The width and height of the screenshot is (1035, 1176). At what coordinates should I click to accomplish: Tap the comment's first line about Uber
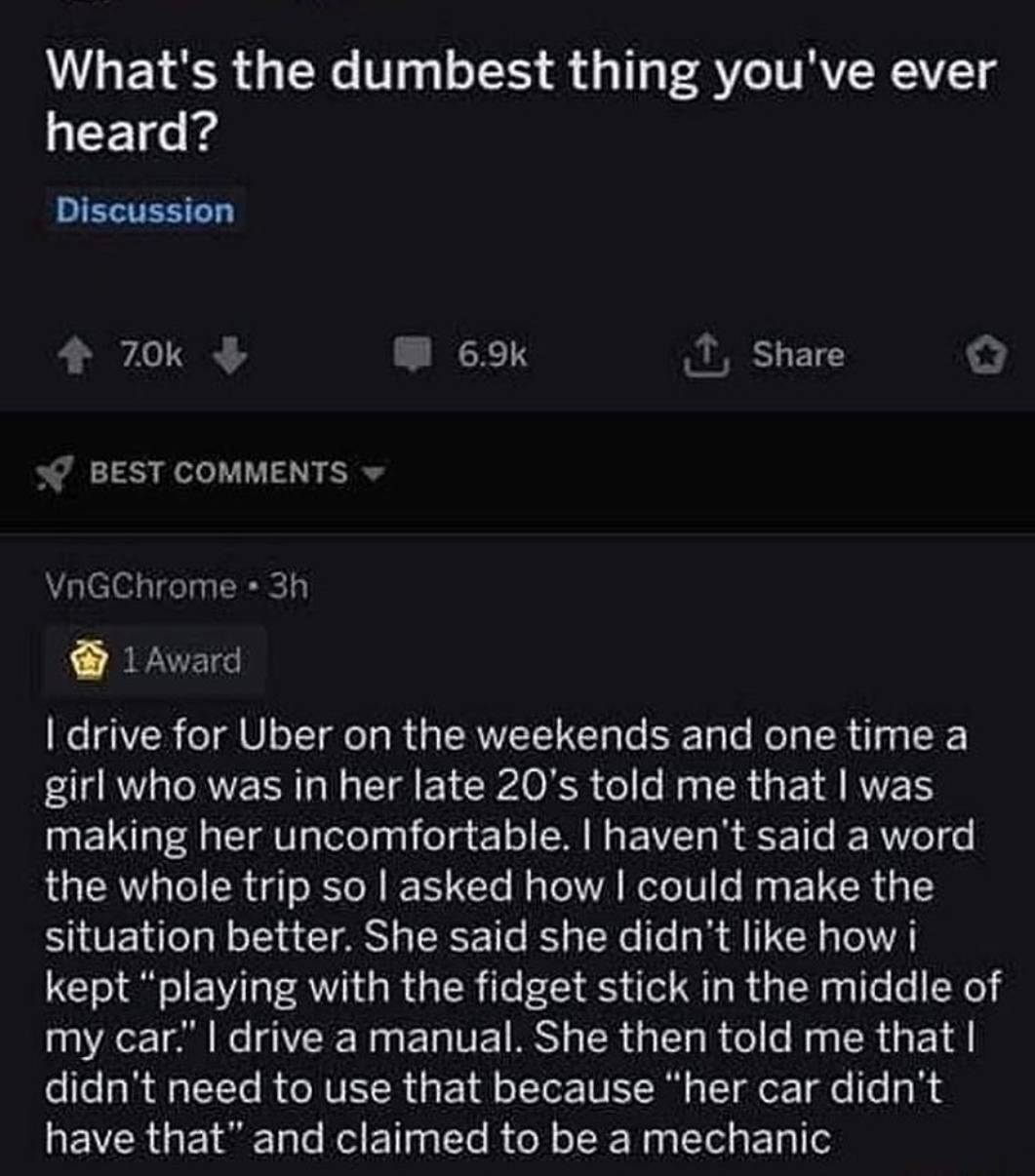[505, 734]
